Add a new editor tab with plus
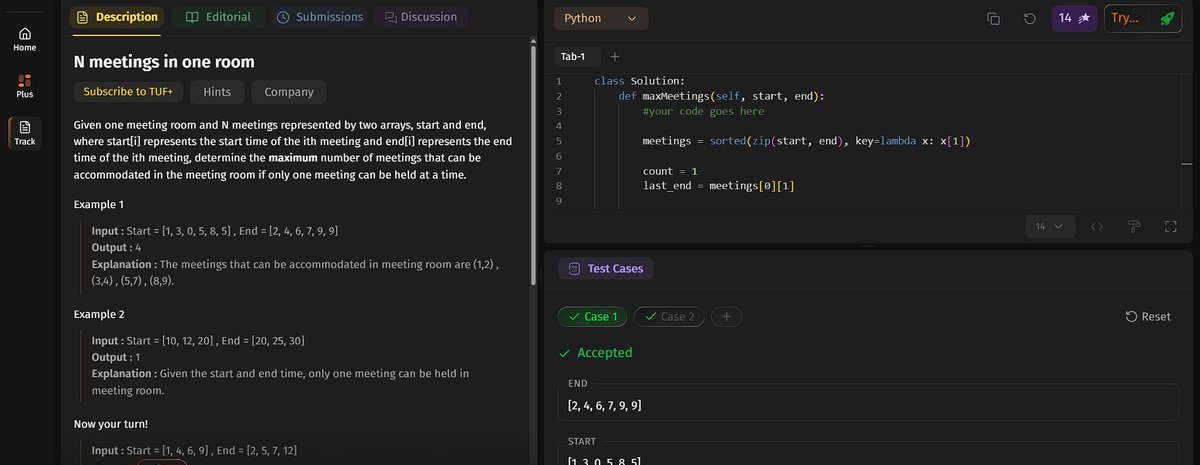The image size is (1200, 465). [x=615, y=56]
